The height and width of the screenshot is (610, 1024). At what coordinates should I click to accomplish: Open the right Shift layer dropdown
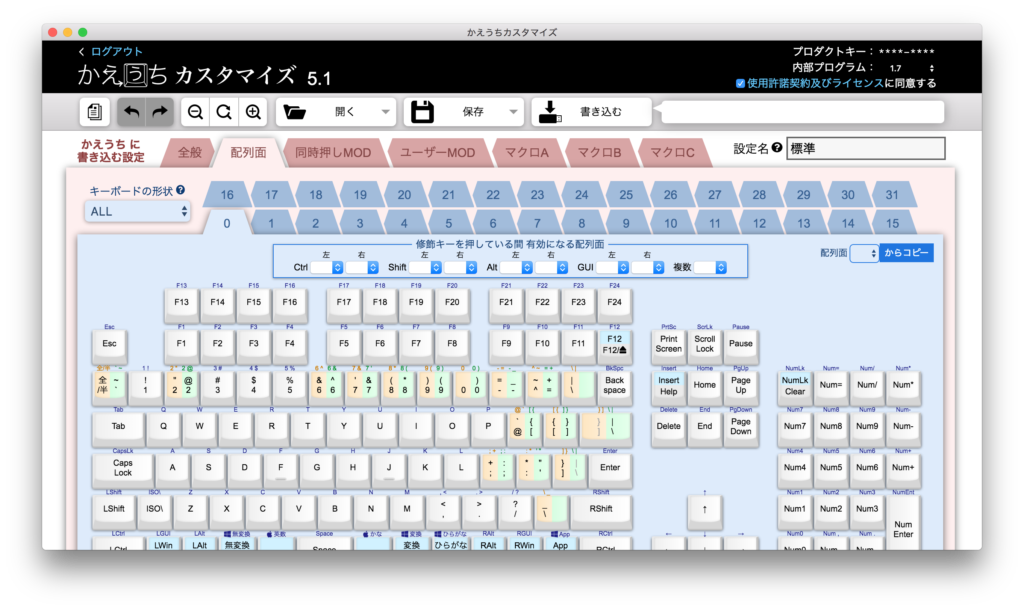(x=460, y=267)
